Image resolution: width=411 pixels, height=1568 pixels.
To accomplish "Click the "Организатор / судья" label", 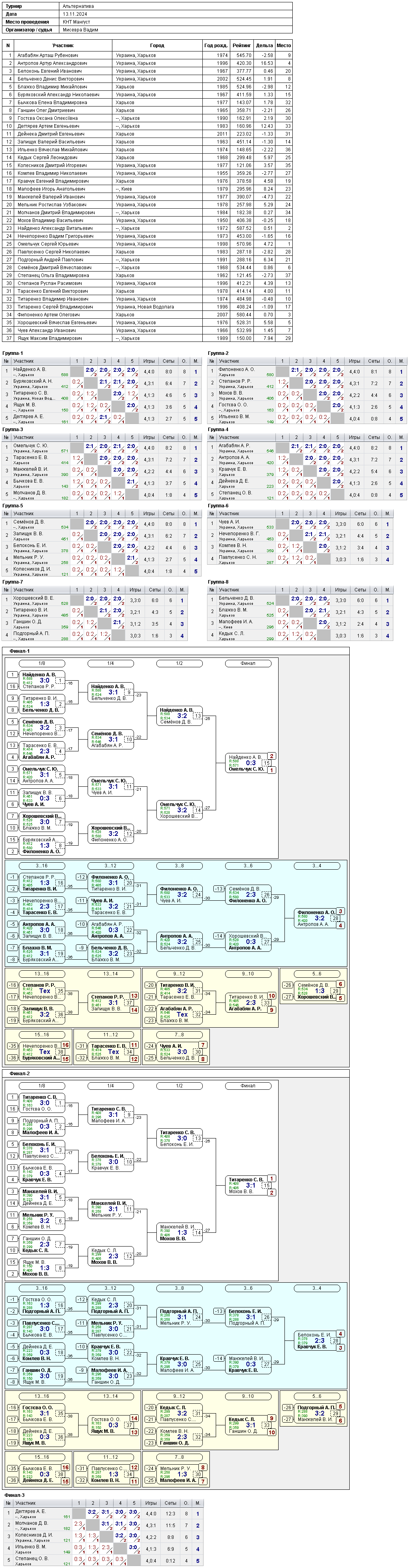I will pos(29,30).
